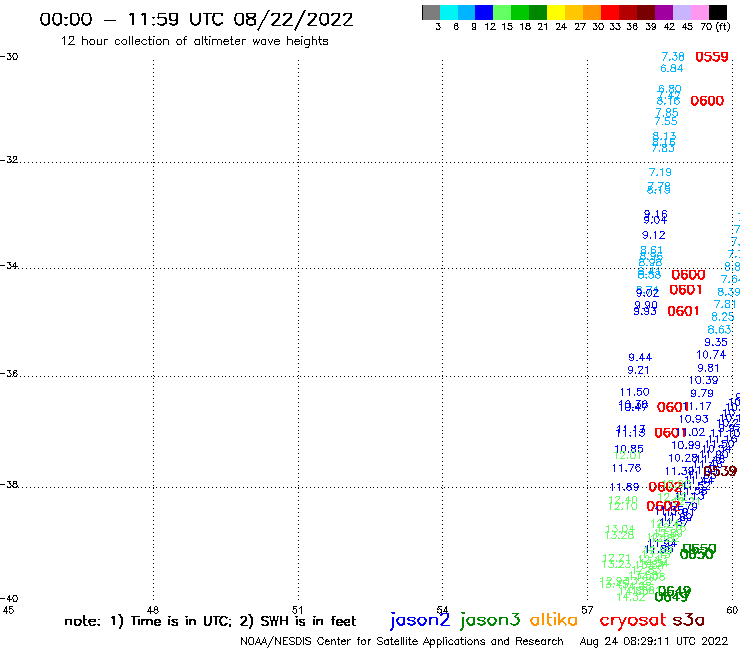Click the dark red swatch between legend 33 and 36
This screenshot has width=740, height=650.
tap(628, 12)
